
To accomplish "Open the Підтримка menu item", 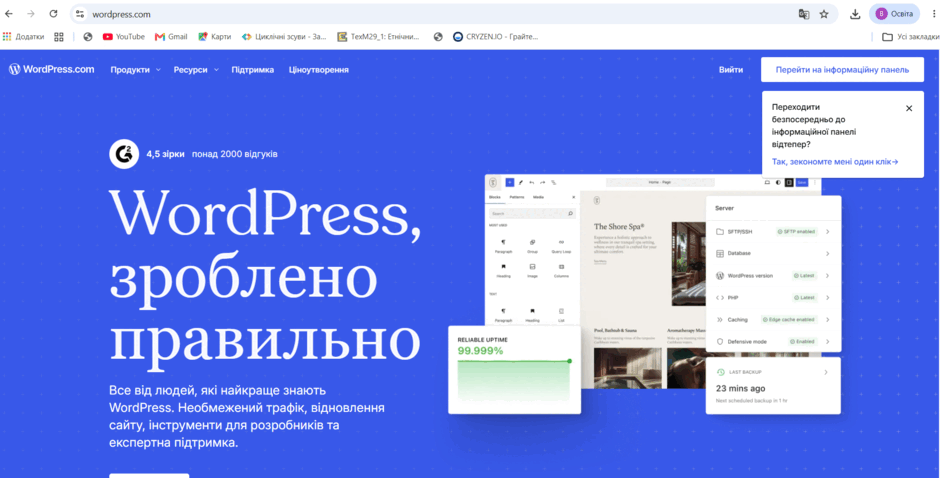I will (x=252, y=70).
